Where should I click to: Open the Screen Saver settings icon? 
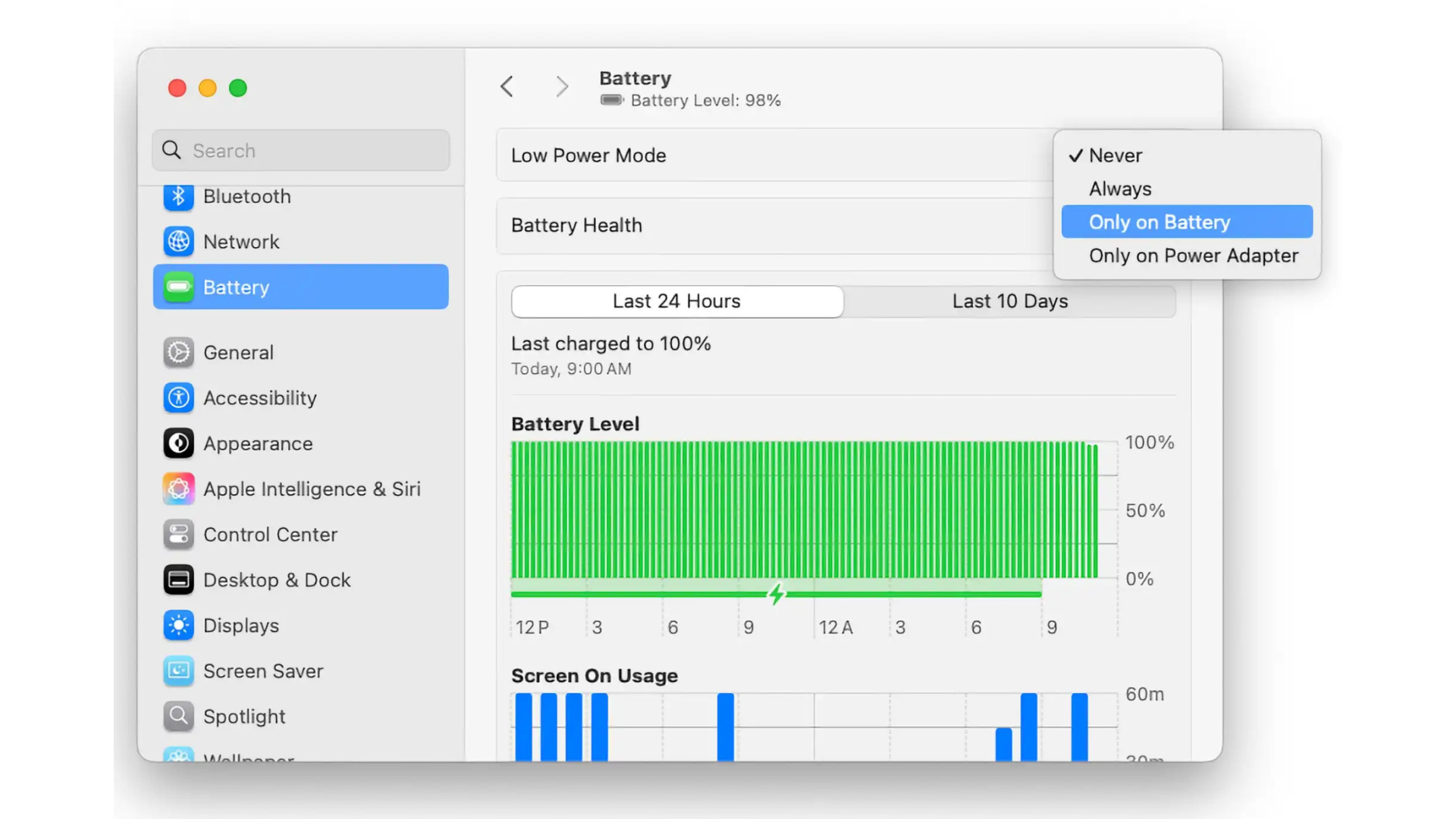point(178,670)
